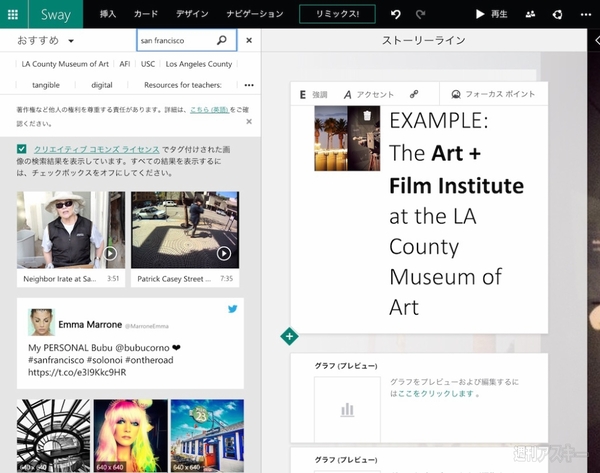
Task: Open the bar chart placeholder
Action: tap(347, 409)
